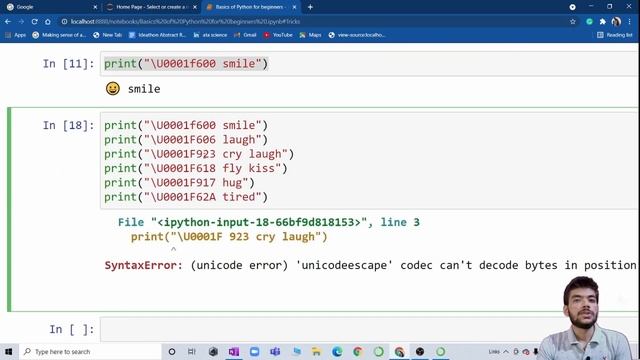This screenshot has width=640, height=360.
Task: Click the 'tired' print line in cell 18
Action: point(186,197)
